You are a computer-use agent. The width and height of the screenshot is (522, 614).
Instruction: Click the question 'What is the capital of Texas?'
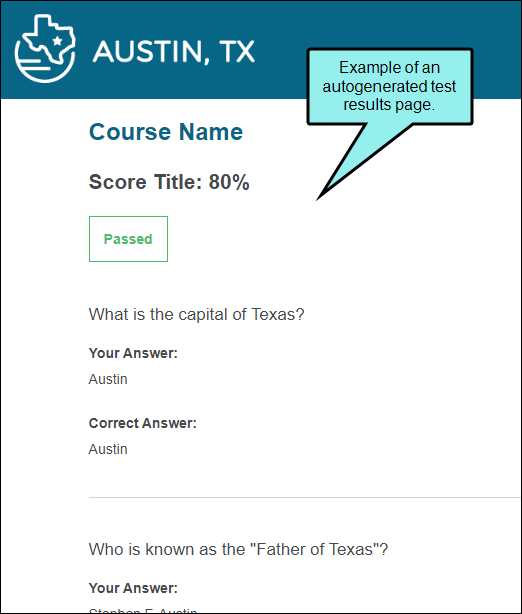pos(197,314)
